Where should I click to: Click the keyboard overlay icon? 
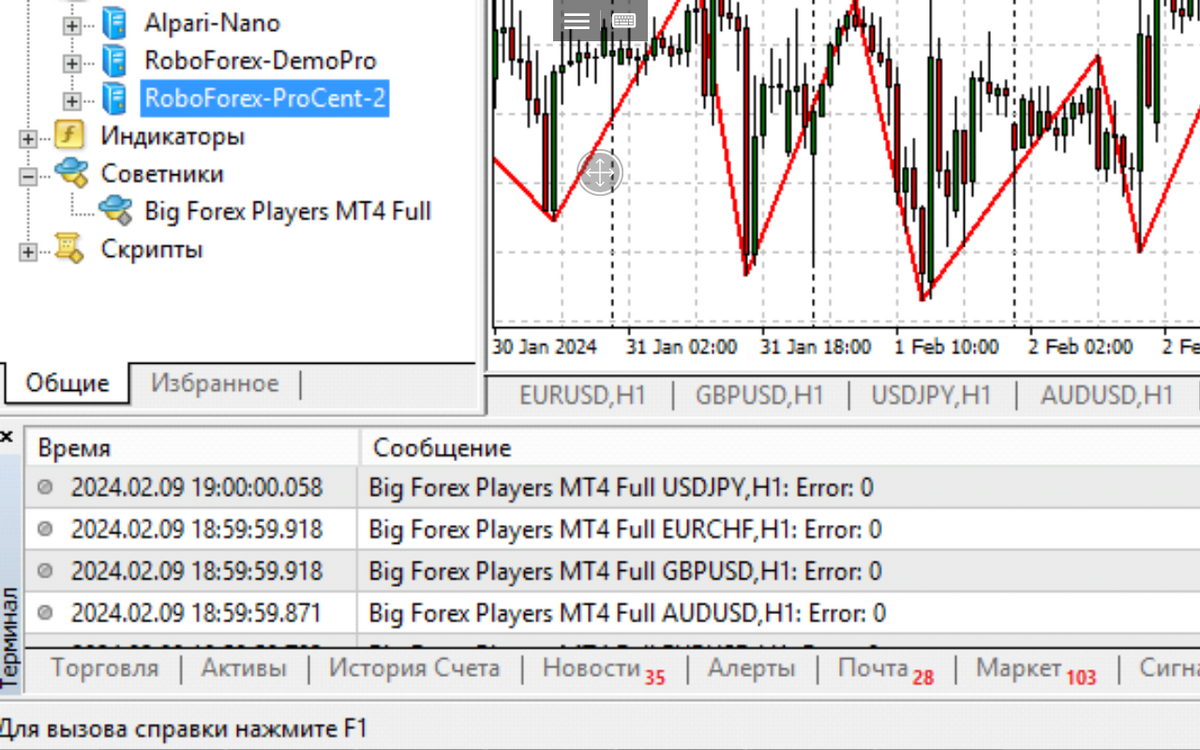624,20
